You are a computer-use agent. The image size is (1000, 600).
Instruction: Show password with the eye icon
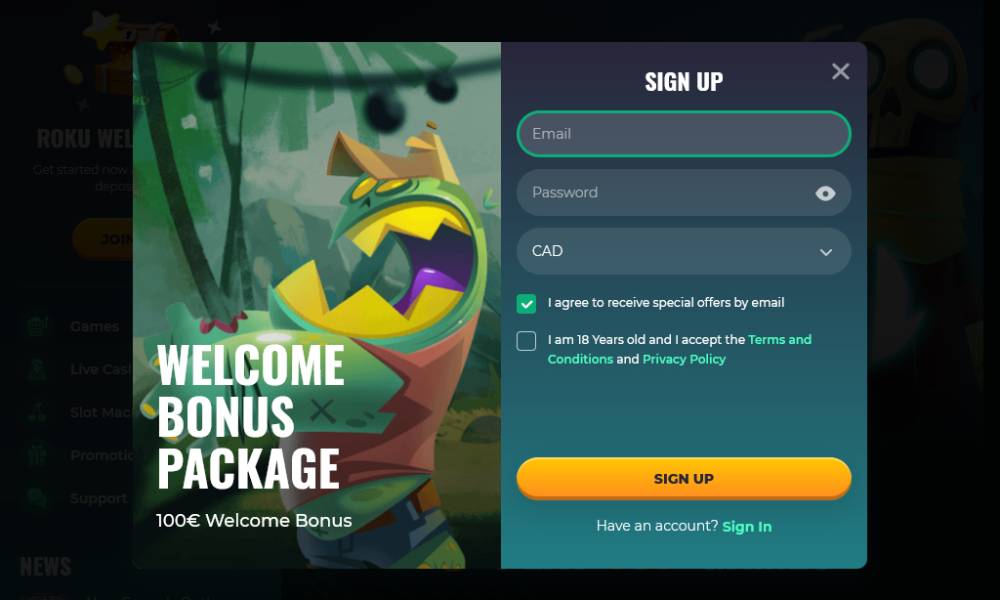pos(825,193)
